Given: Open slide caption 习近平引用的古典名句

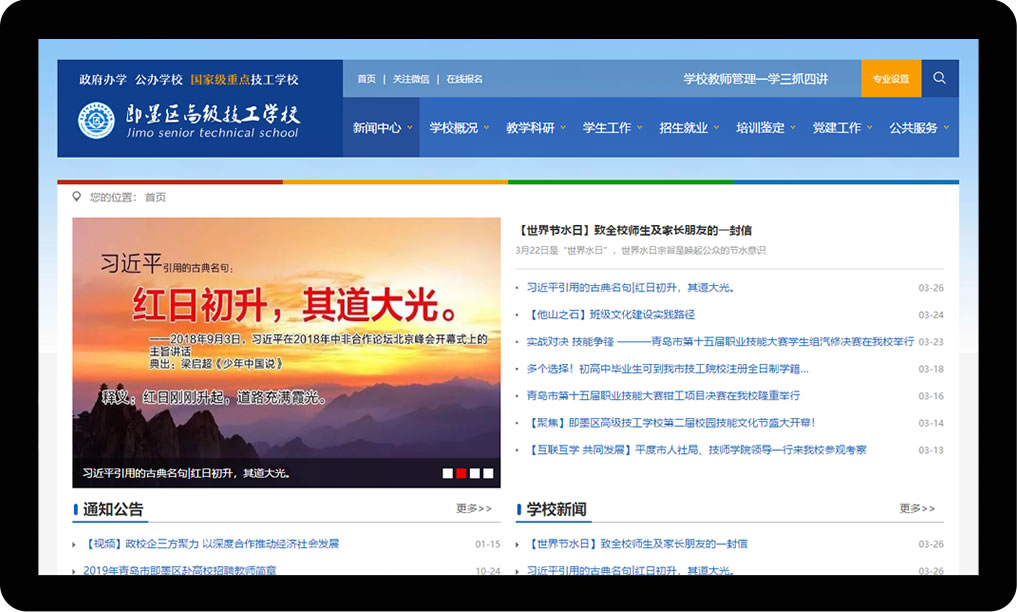Looking at the screenshot, I should coord(185,473).
